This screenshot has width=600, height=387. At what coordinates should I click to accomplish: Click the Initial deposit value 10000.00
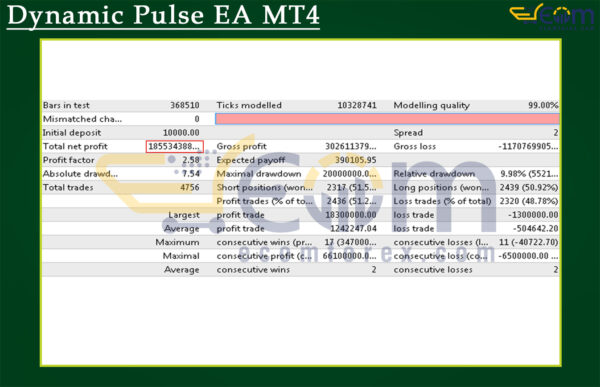[x=181, y=133]
